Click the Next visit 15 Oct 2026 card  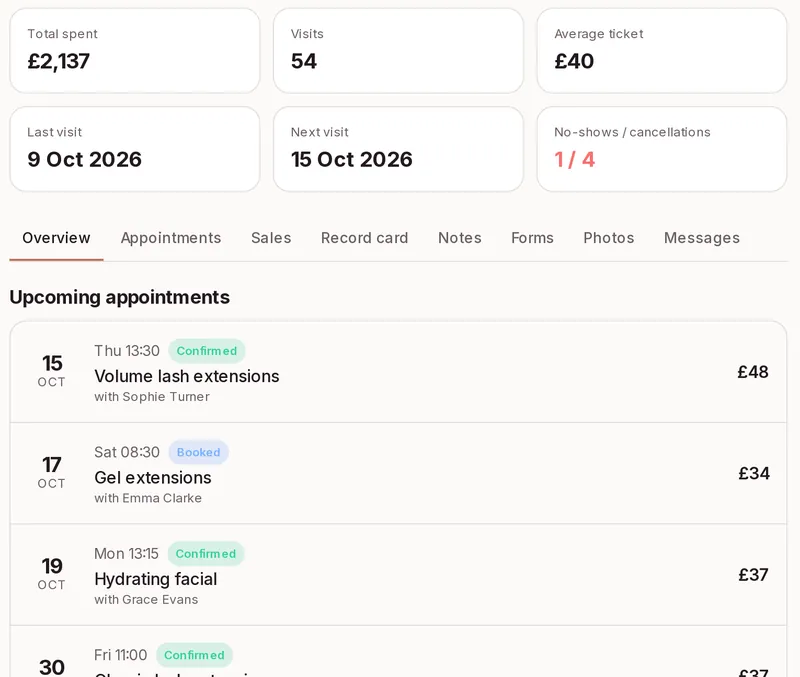[398, 149]
